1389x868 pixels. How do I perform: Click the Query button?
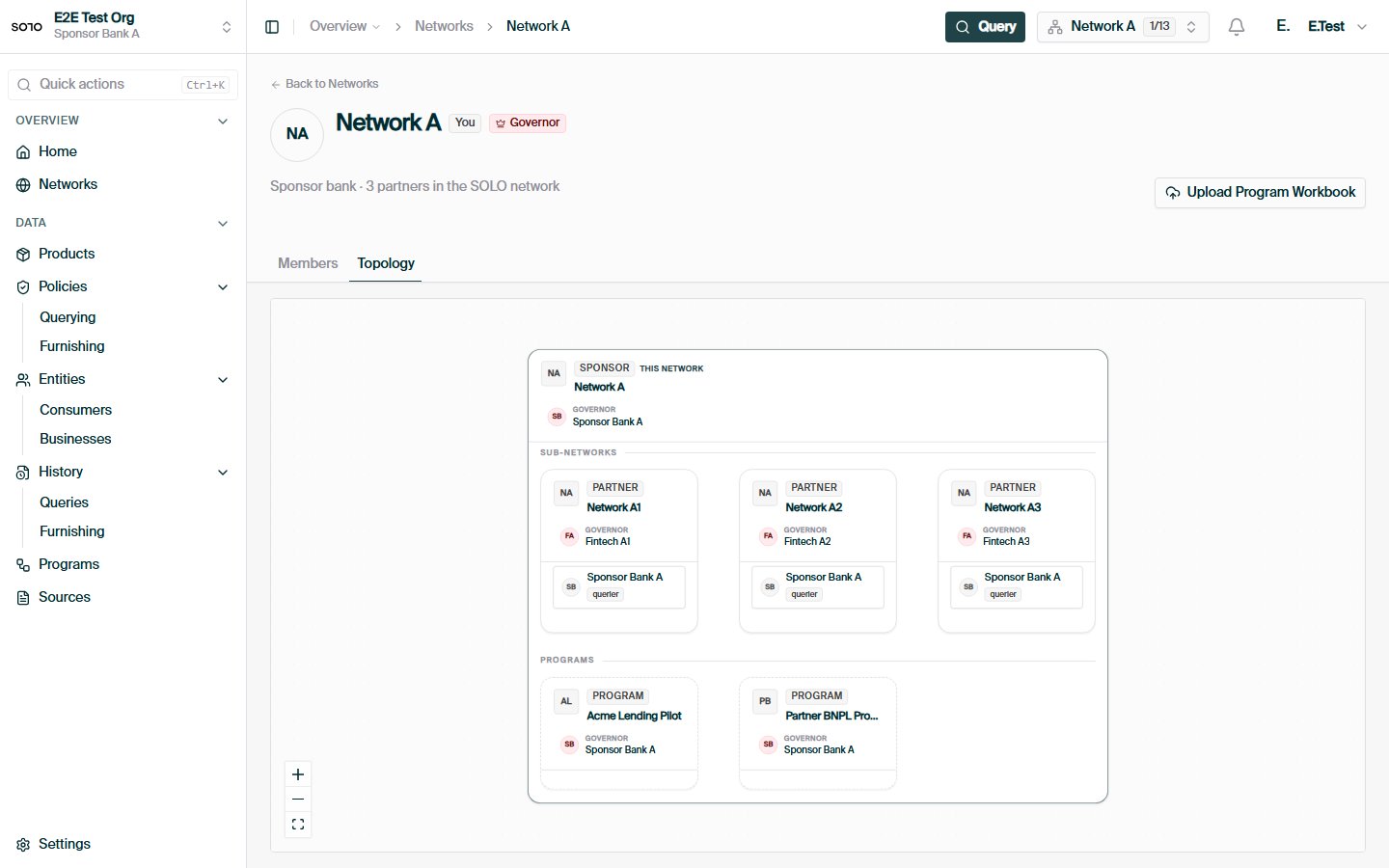985,27
